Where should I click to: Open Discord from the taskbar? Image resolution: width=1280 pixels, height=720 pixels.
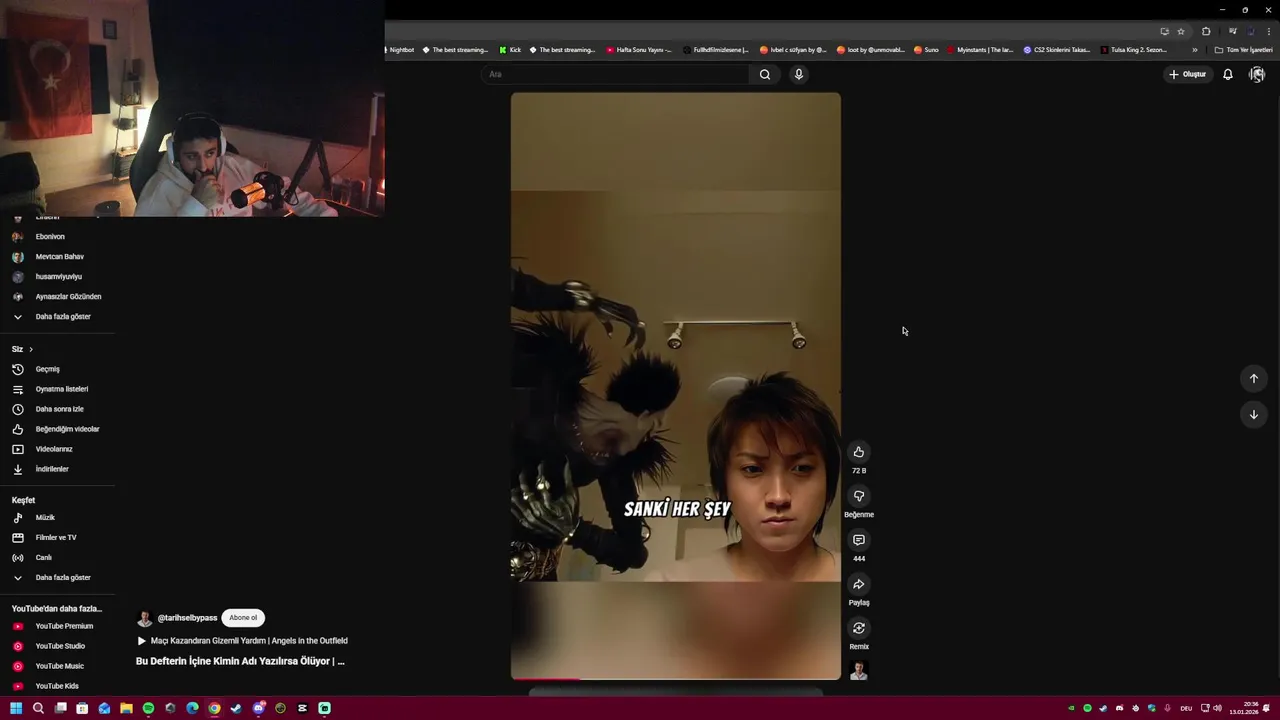258,708
